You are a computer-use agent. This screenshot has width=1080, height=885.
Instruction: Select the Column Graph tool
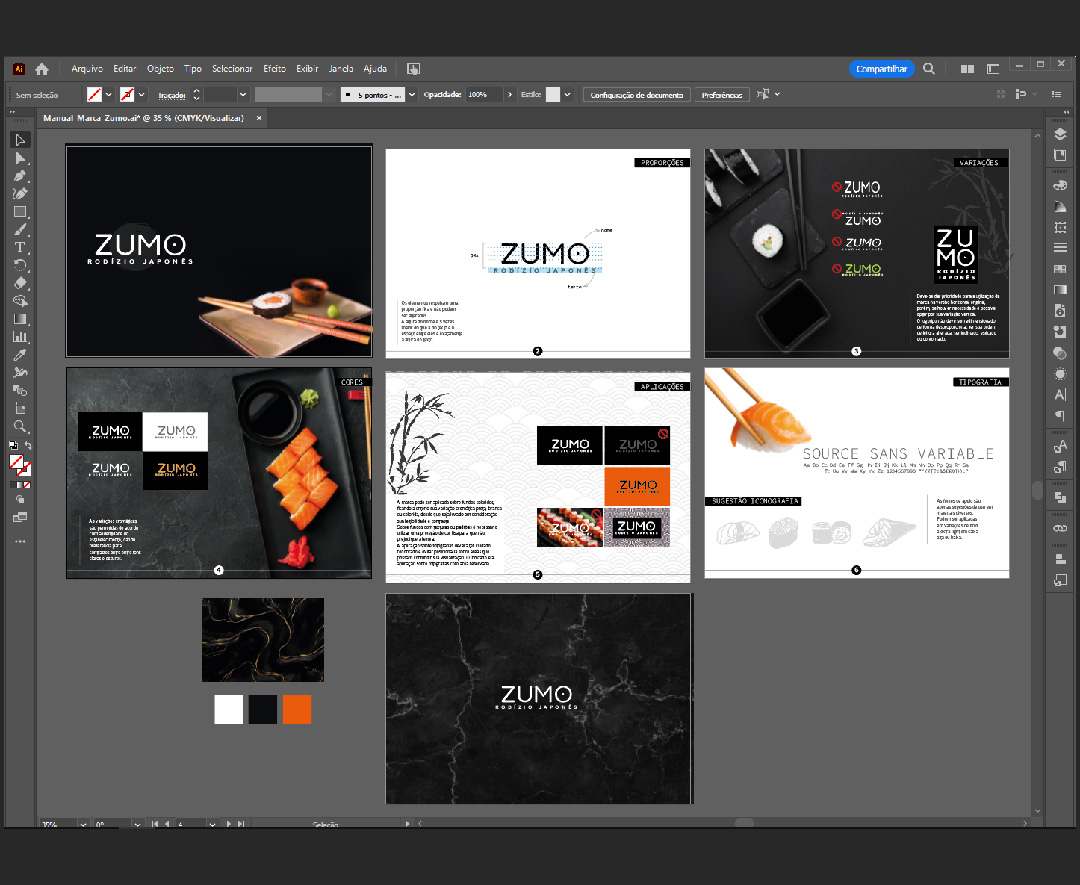20,337
